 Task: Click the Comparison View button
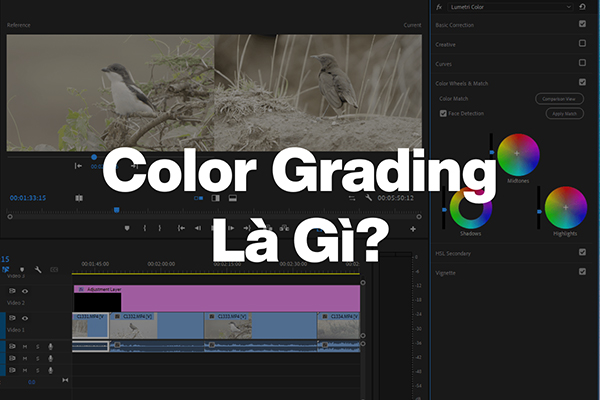(559, 99)
